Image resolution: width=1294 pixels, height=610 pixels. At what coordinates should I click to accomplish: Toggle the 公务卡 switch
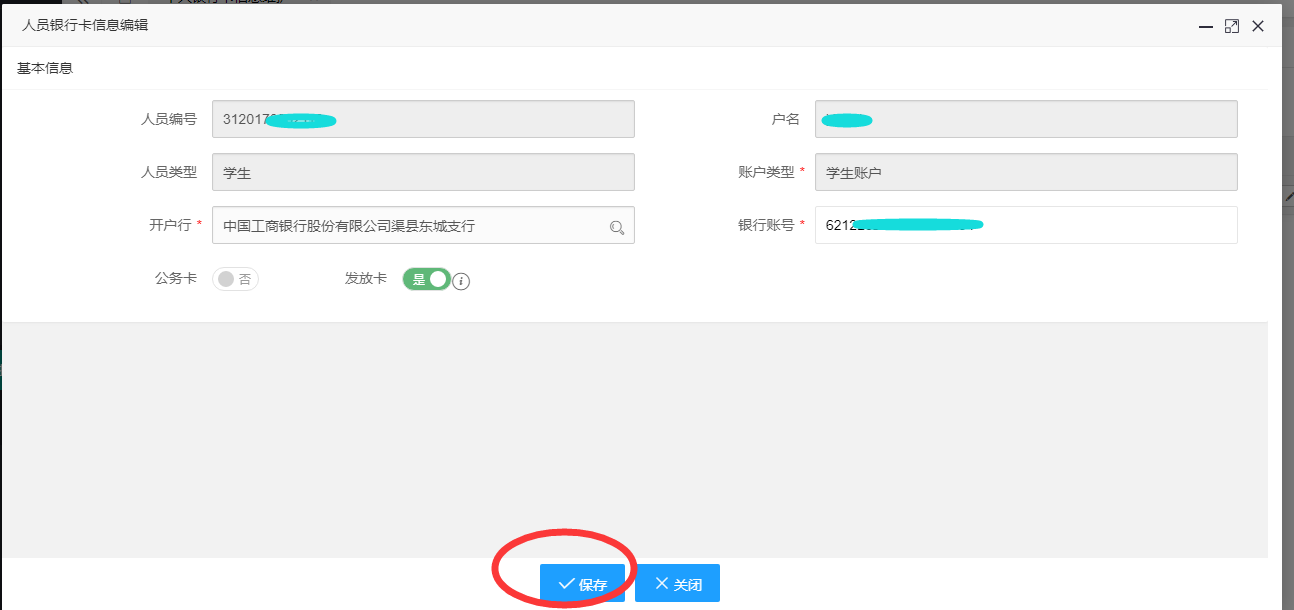coord(235,280)
